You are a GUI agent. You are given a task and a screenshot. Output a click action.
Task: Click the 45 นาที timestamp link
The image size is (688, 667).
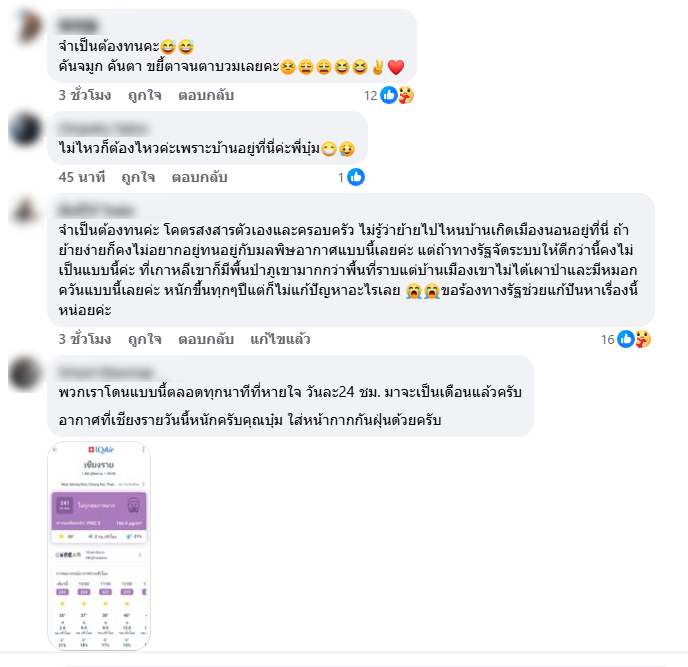pyautogui.click(x=82, y=177)
